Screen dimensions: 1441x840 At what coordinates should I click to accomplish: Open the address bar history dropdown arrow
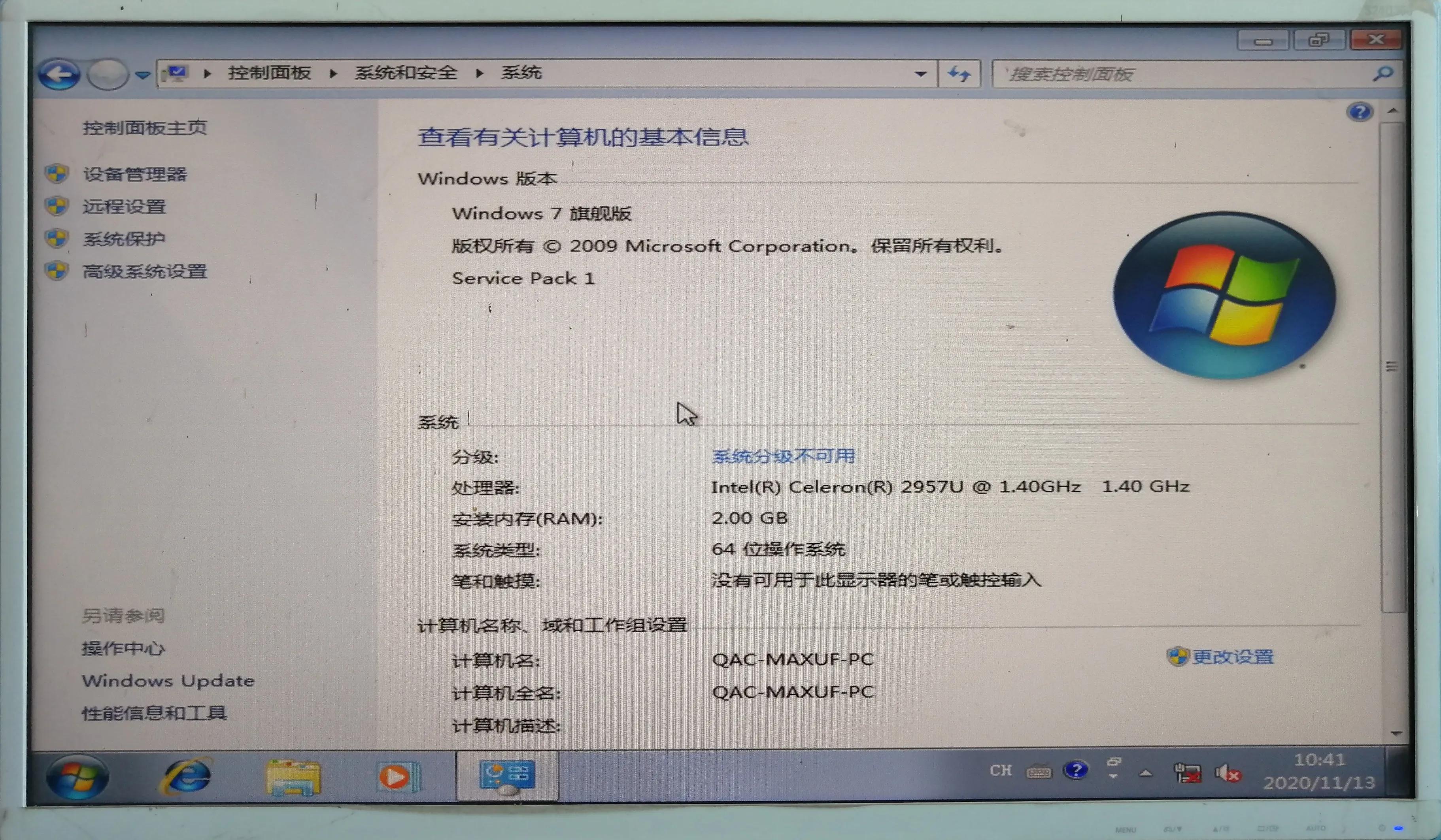tap(921, 74)
